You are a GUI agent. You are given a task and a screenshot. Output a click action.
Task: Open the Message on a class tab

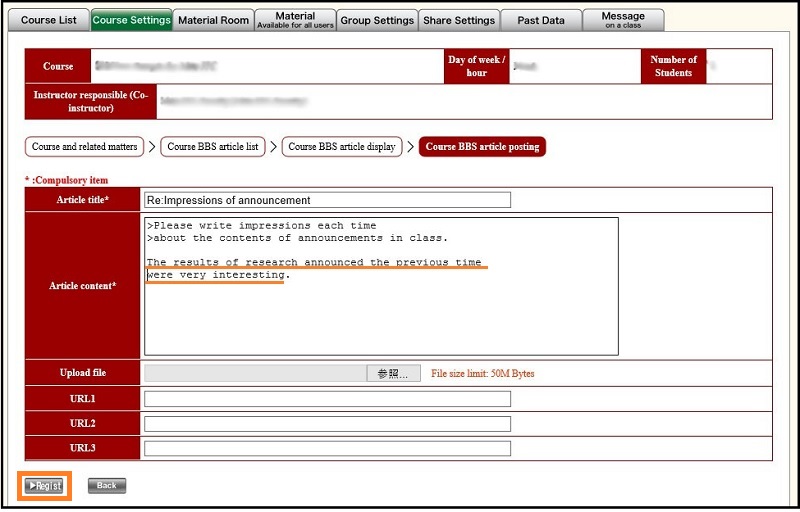pos(623,20)
